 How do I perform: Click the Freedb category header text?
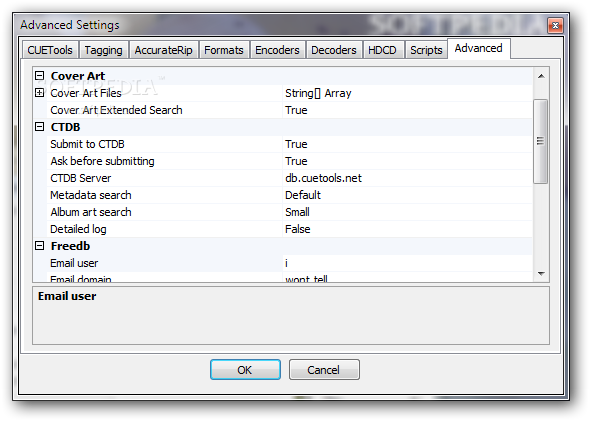pos(70,246)
